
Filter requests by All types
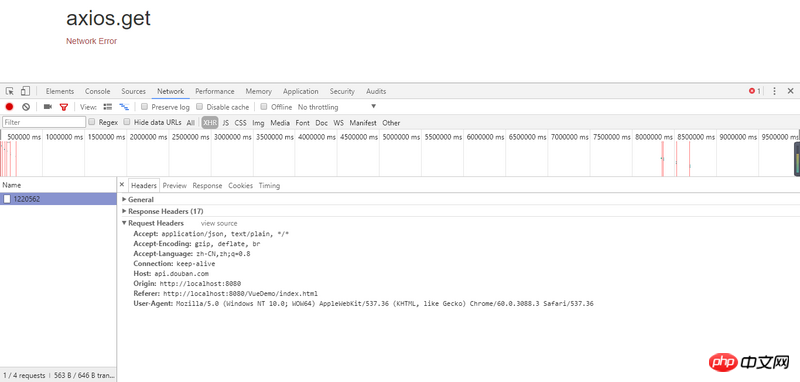(190, 123)
